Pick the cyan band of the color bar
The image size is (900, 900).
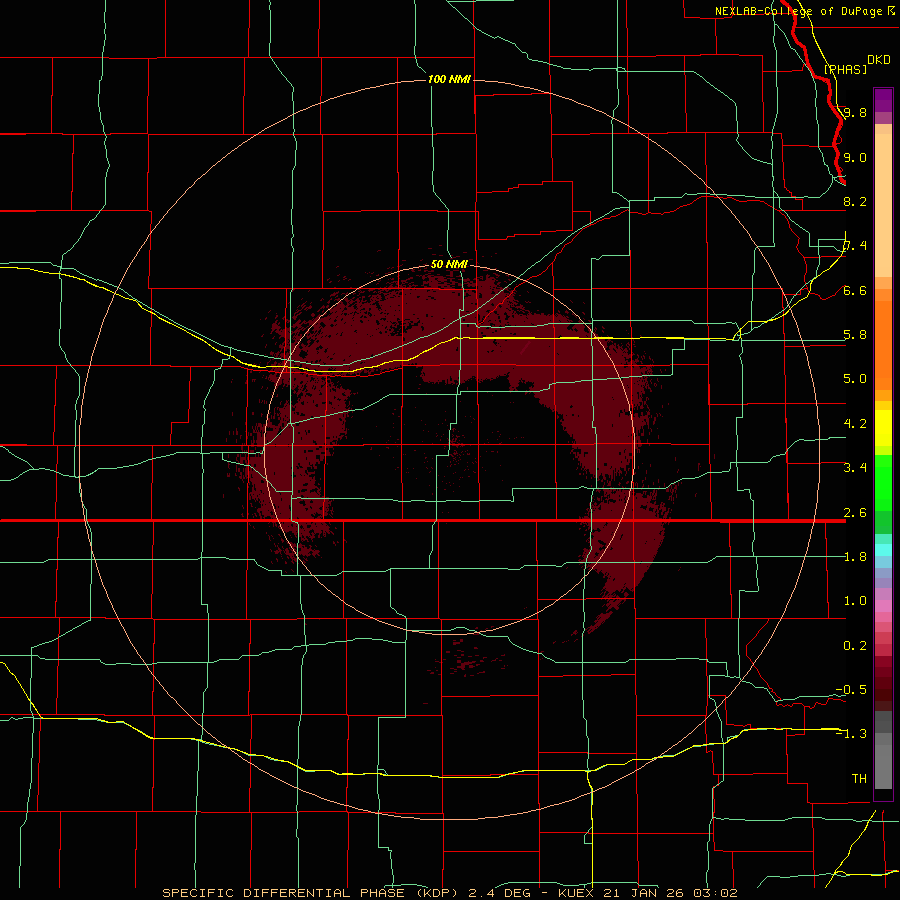(883, 550)
